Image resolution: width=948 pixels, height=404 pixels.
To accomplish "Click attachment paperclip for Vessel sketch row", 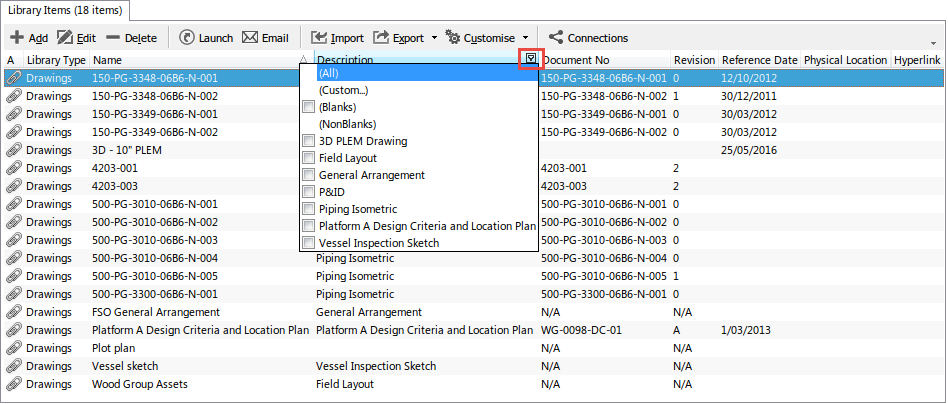I will [x=13, y=366].
